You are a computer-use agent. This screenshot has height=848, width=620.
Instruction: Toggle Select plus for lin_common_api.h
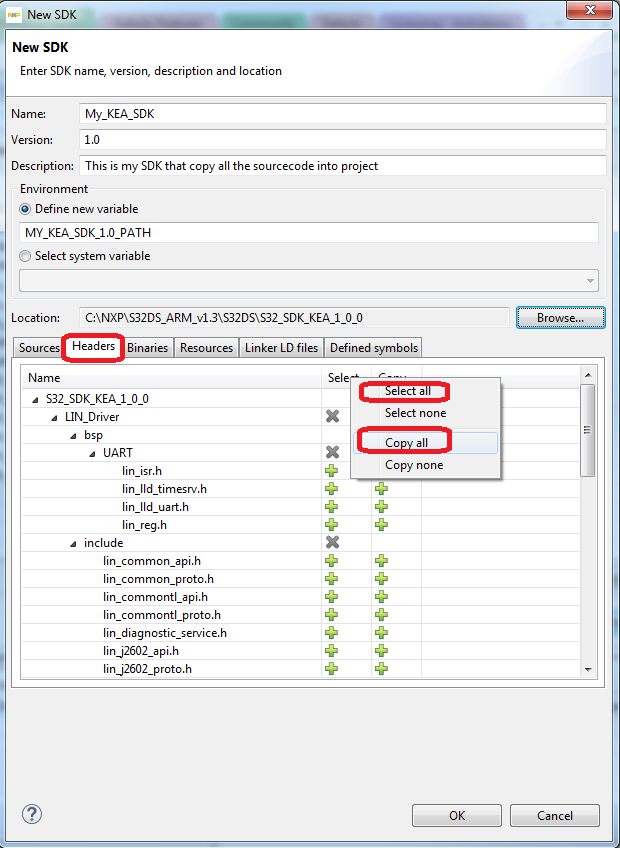click(332, 561)
